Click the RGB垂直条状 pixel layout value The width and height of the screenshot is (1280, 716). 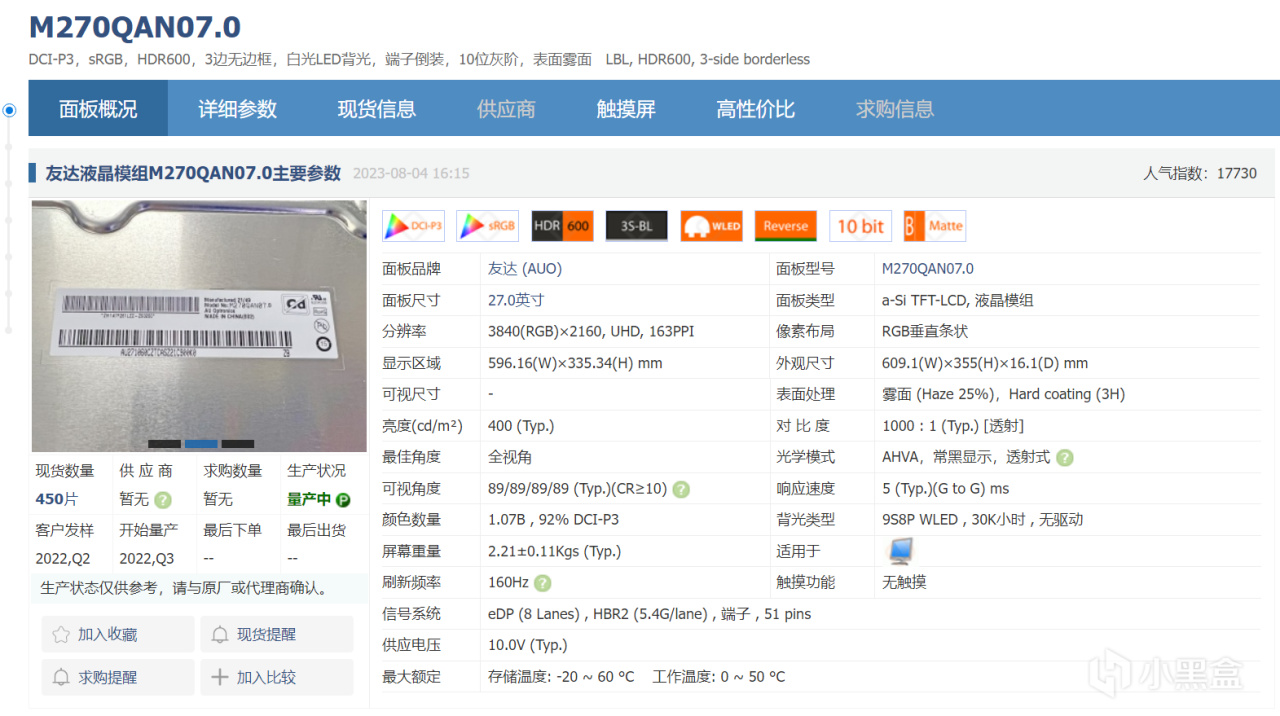925,331
